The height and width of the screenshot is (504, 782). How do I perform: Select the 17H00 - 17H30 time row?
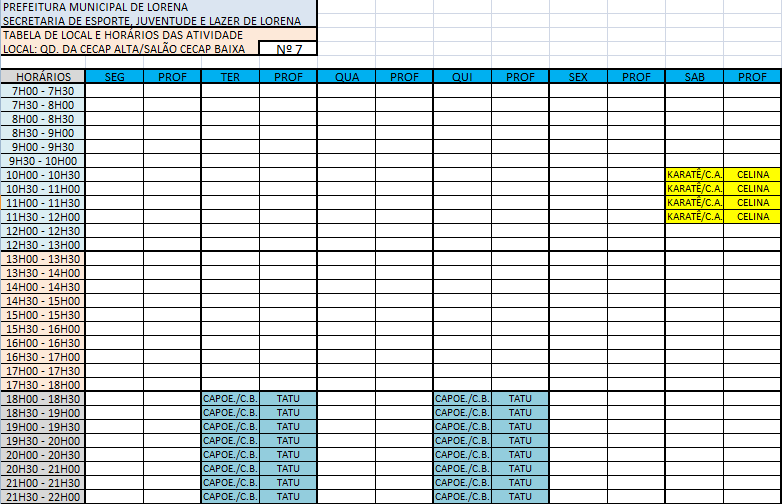(43, 370)
